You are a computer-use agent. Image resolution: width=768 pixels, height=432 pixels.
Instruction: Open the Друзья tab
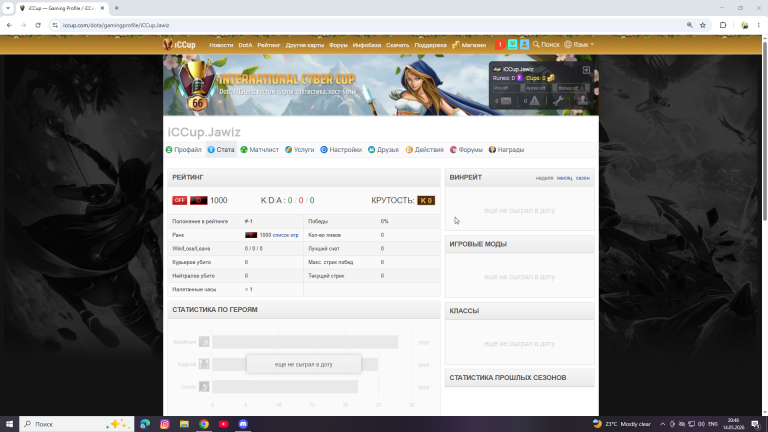pyautogui.click(x=383, y=149)
